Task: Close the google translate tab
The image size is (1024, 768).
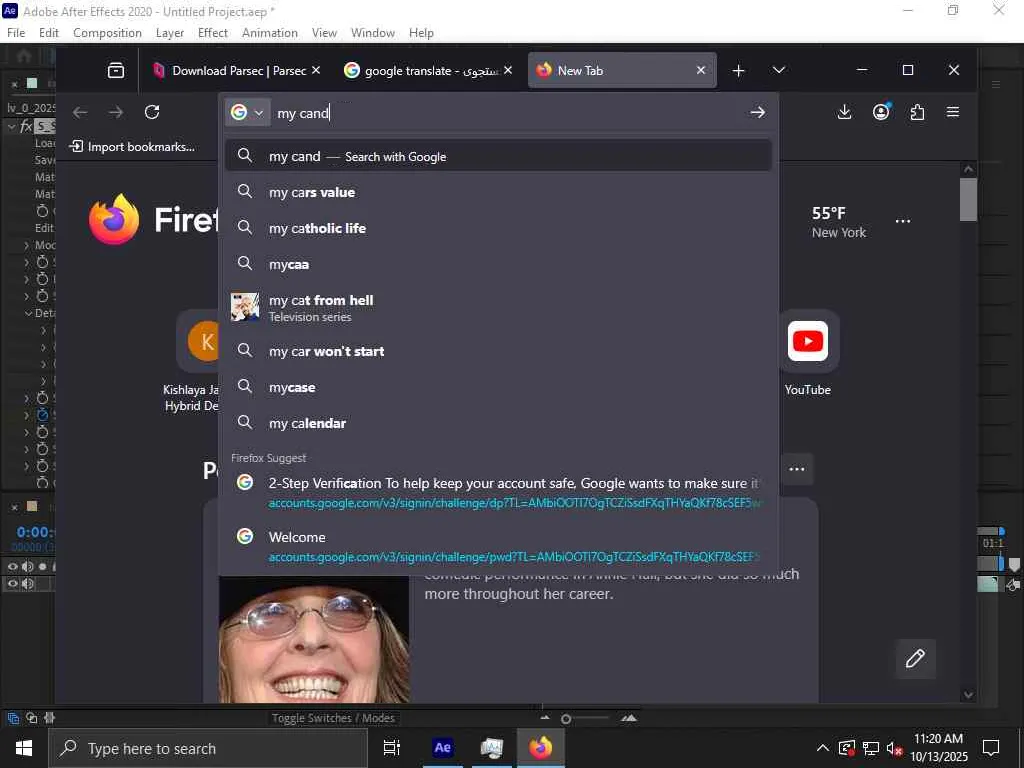Action: (x=508, y=70)
